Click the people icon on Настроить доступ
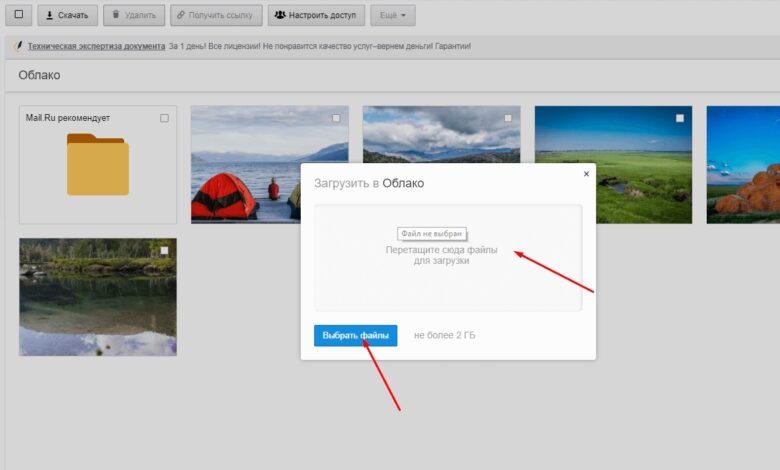 (x=280, y=15)
